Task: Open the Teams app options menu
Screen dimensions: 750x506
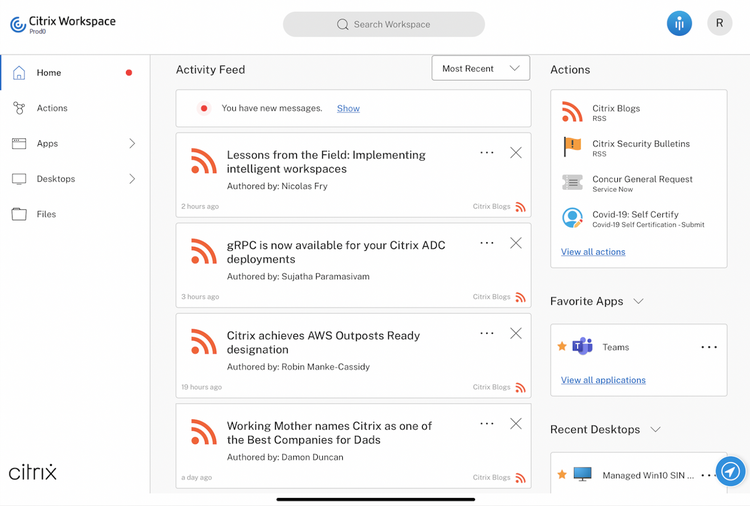Action: pos(709,347)
